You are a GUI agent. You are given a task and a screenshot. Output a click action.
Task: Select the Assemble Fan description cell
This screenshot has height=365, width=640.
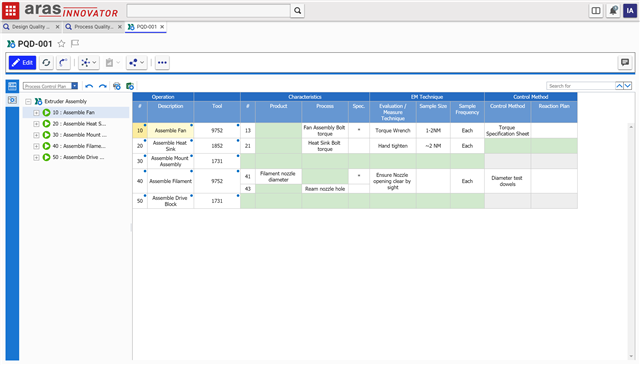(x=171, y=131)
